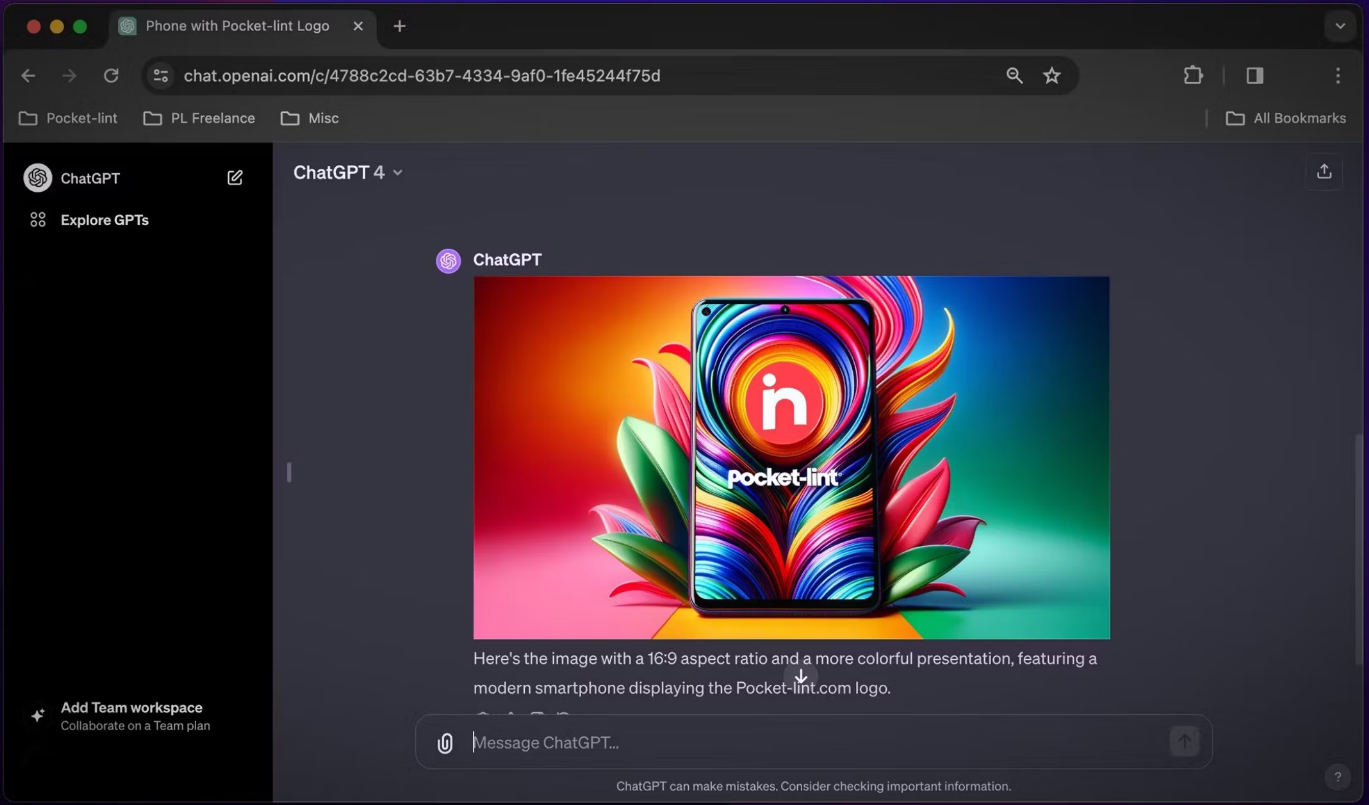Go forward in the browser history
Screen dimensions: 1369x805
point(69,76)
